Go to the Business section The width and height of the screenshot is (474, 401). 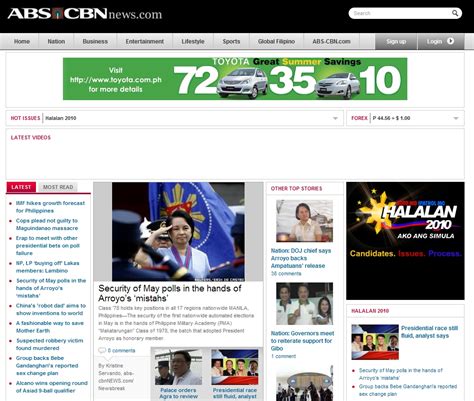click(x=95, y=42)
